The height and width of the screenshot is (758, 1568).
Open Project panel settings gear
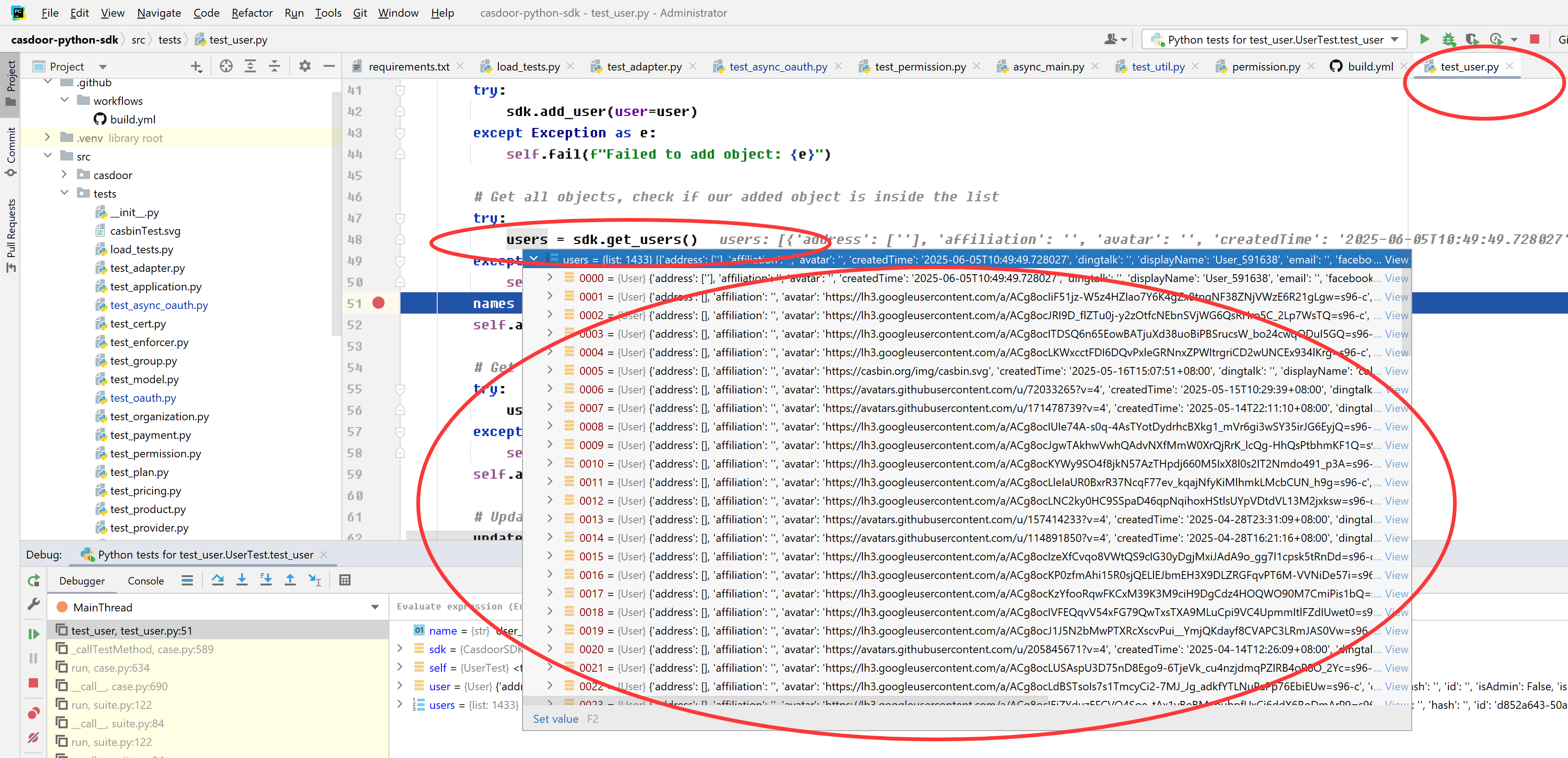(305, 66)
